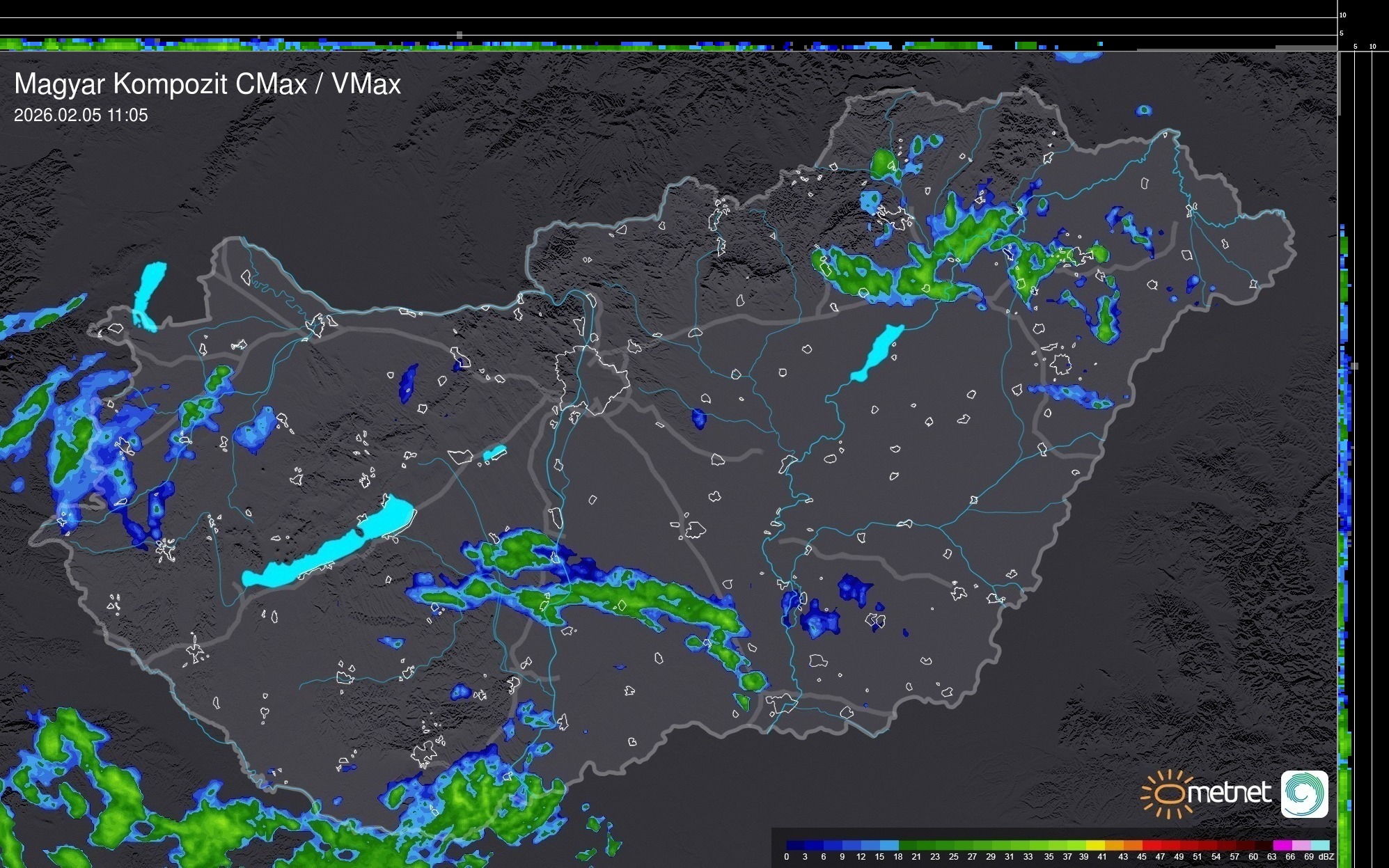
Task: Click the 10 km label on the top profile axis
Action: [1343, 15]
